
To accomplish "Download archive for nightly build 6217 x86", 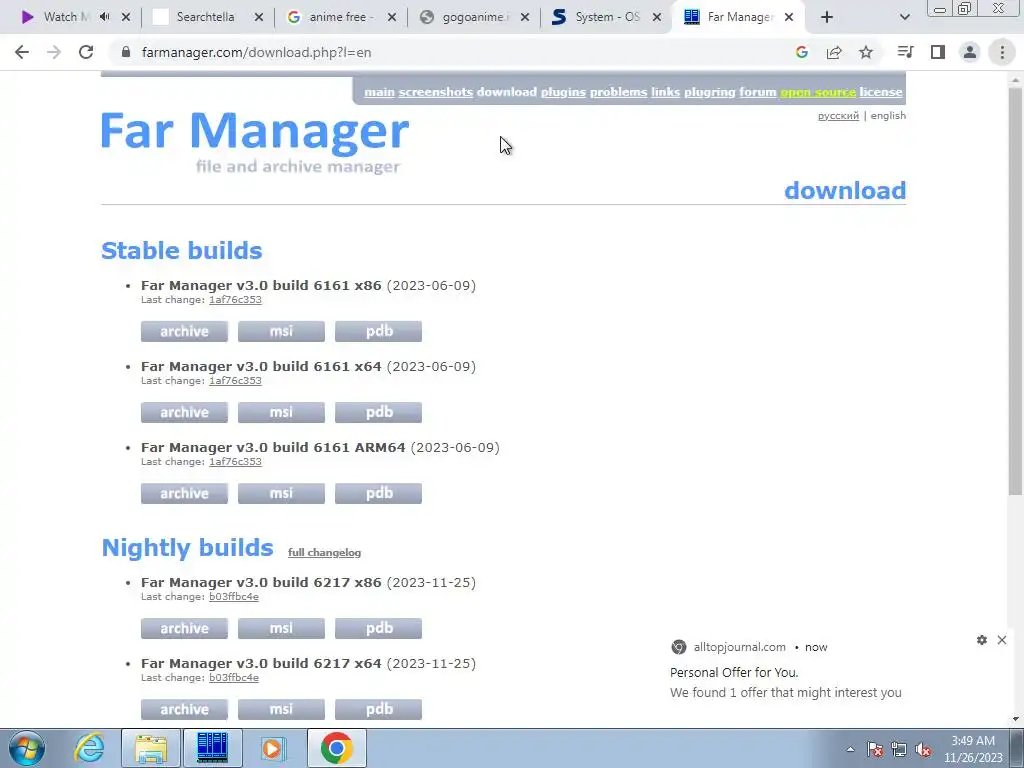I will 184,628.
